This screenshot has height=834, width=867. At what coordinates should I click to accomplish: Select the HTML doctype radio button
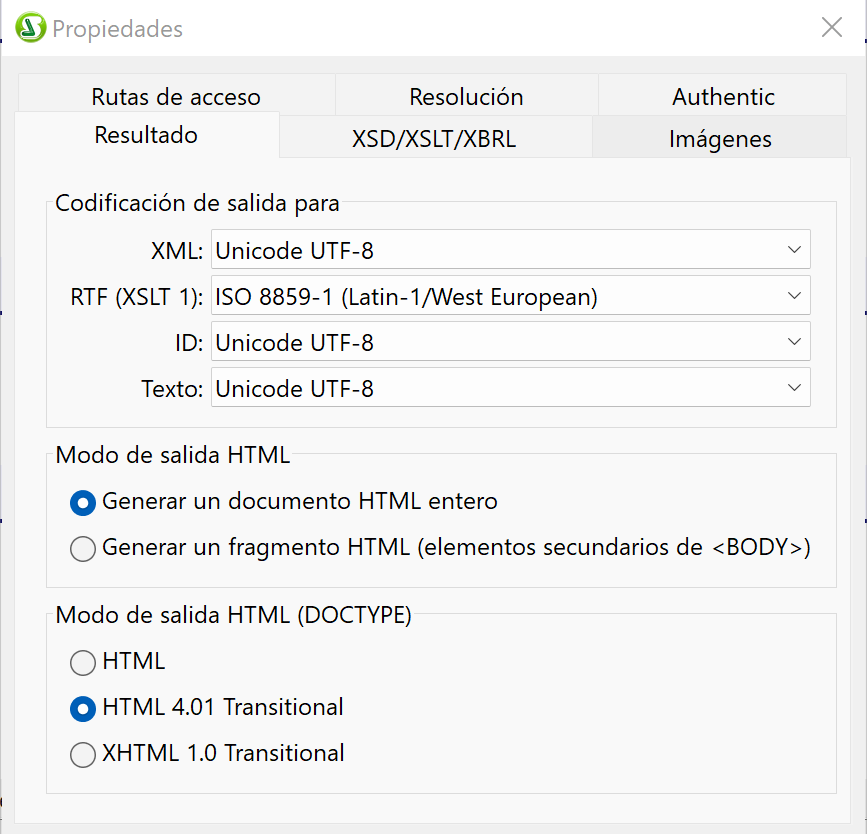click(83, 662)
